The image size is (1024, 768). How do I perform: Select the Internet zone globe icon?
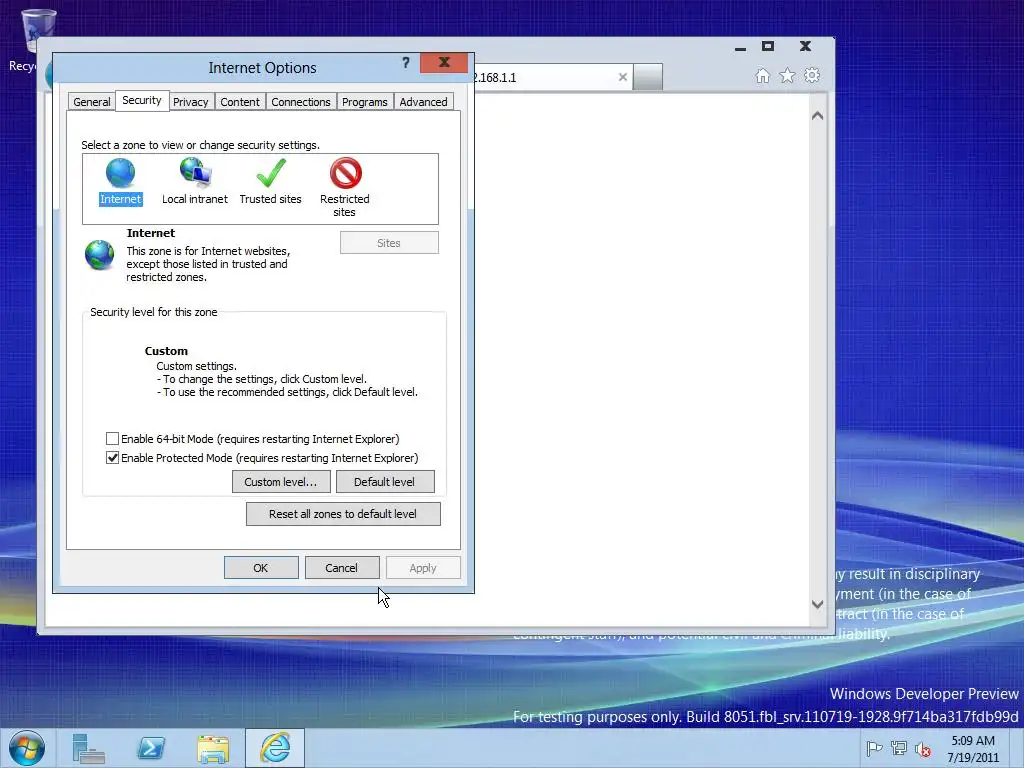120,174
